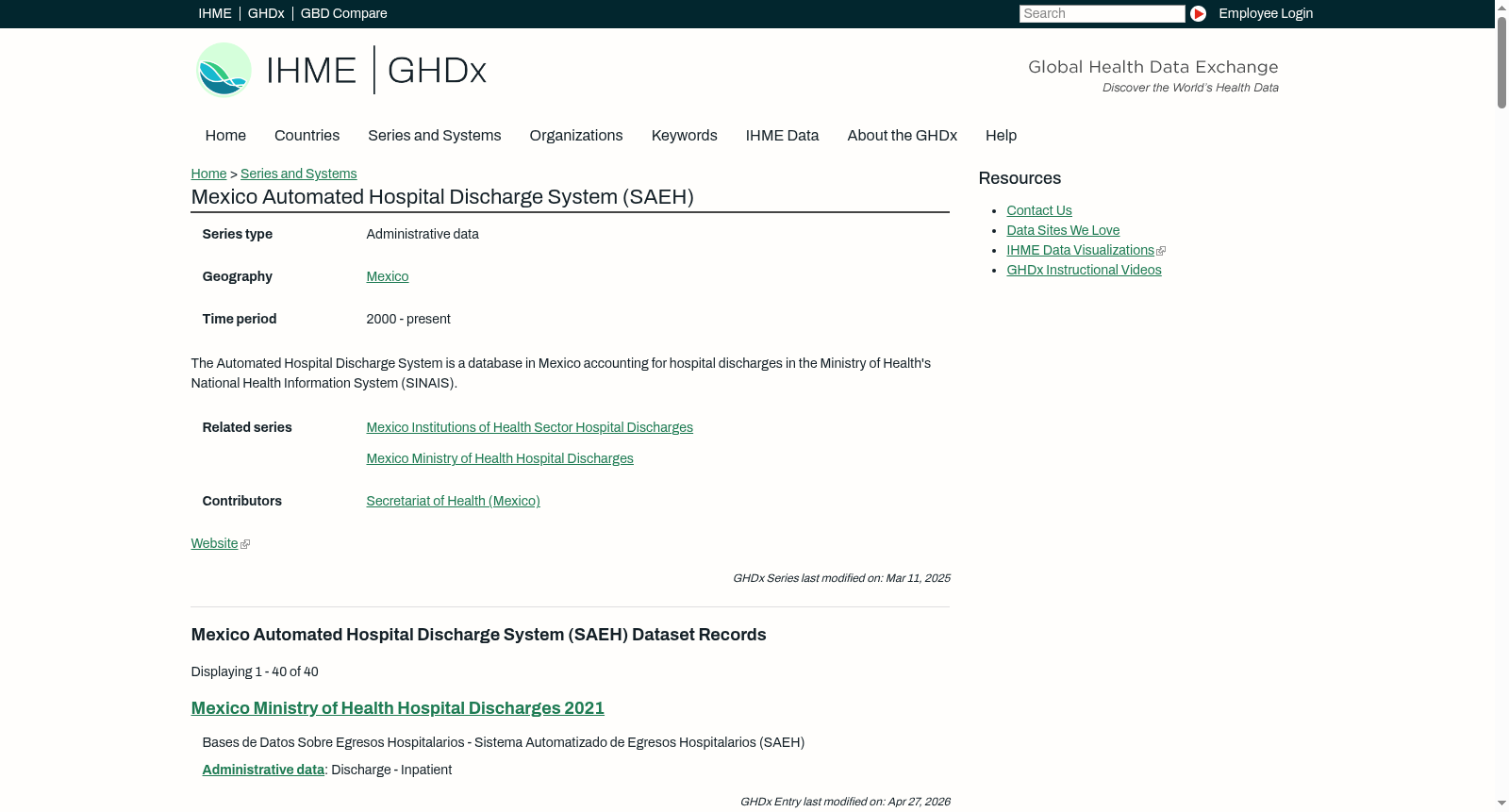Open the Countries menu
1509x812 pixels.
[307, 136]
